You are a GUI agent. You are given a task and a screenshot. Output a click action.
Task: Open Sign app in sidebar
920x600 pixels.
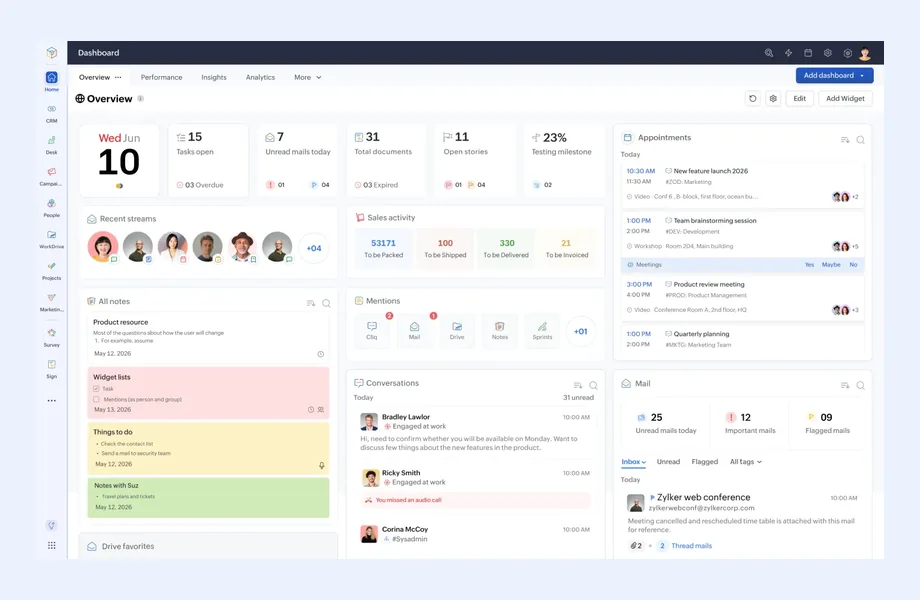52,364
